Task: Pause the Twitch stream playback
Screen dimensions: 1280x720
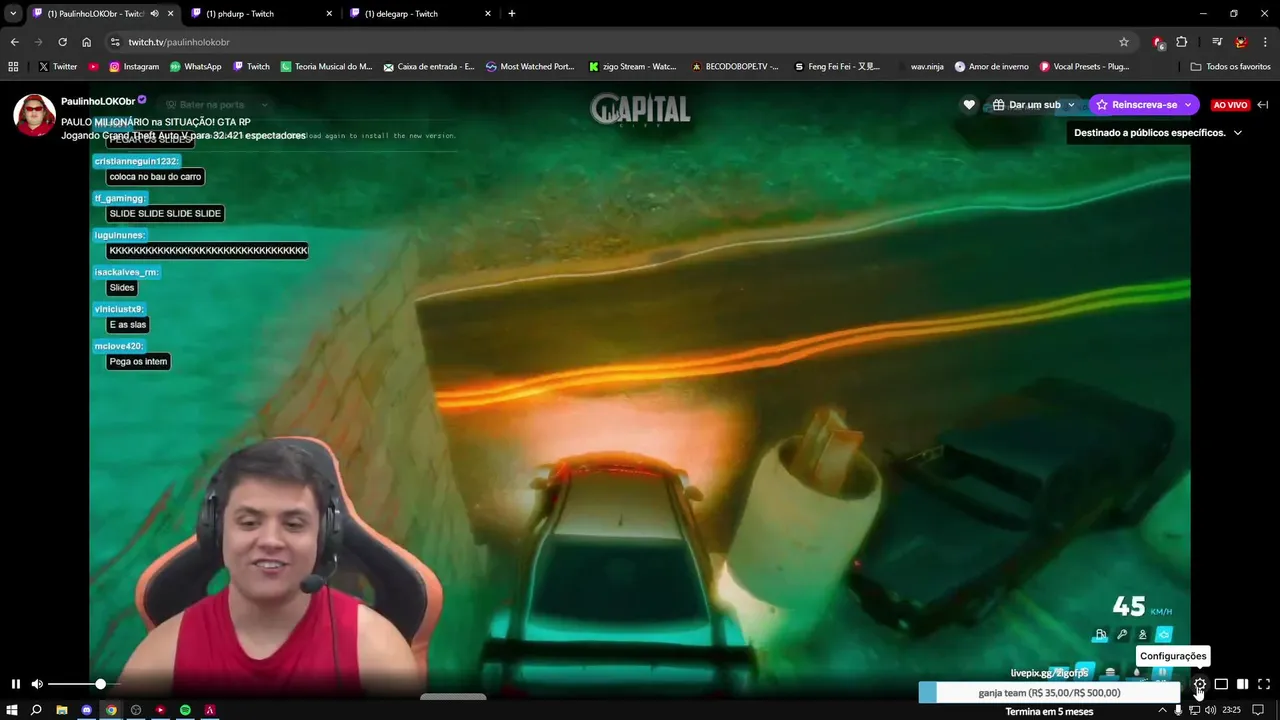Action: click(x=15, y=684)
